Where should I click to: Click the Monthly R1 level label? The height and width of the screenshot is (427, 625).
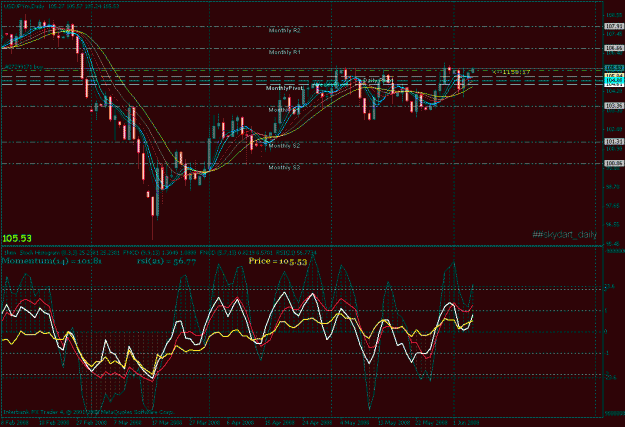pyautogui.click(x=285, y=52)
